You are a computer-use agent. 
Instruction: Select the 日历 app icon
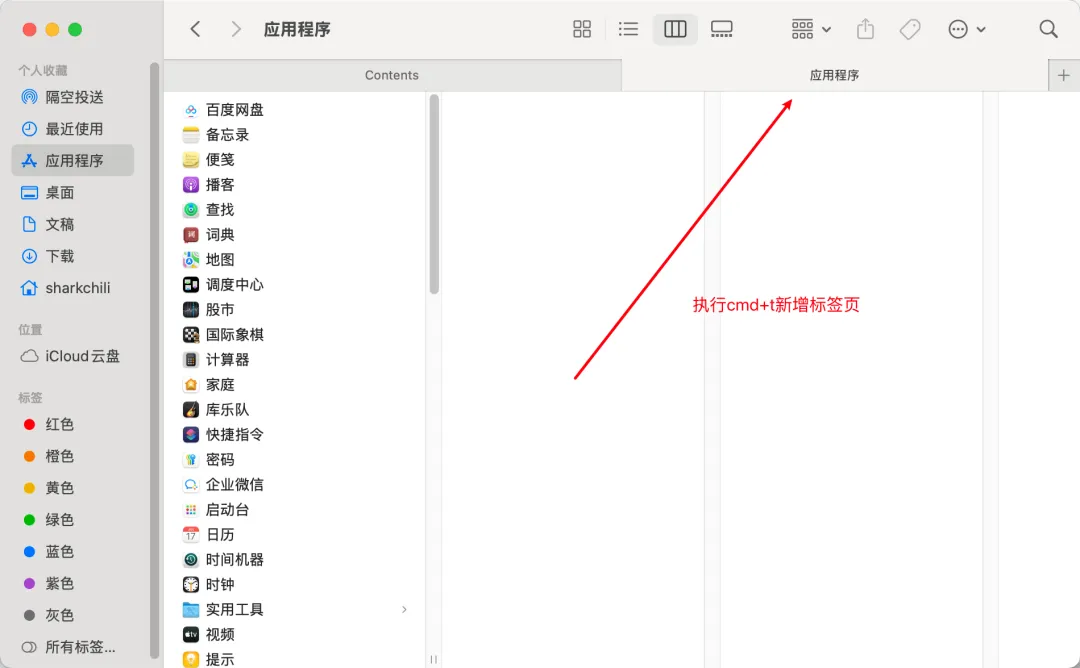tap(191, 534)
